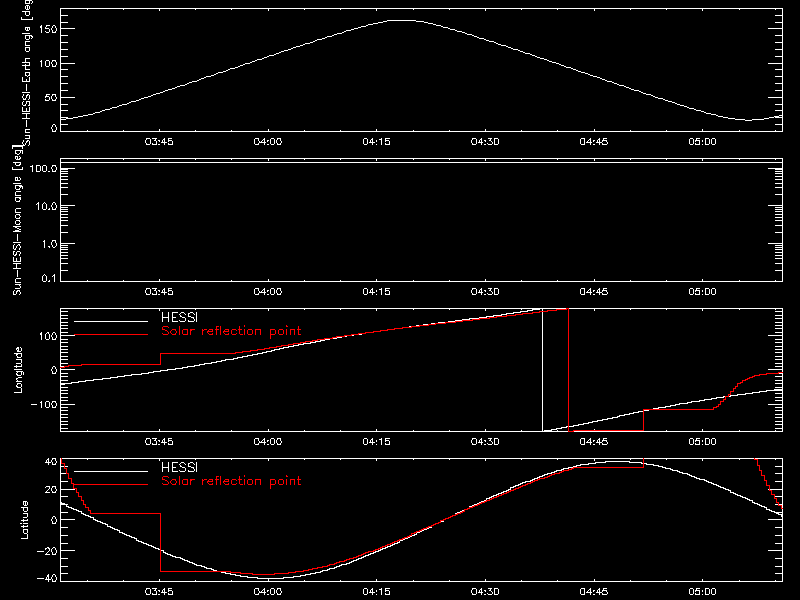Click '03:45' under the Earth angle plot
Image resolution: width=800 pixels, height=600 pixels.
point(159,142)
